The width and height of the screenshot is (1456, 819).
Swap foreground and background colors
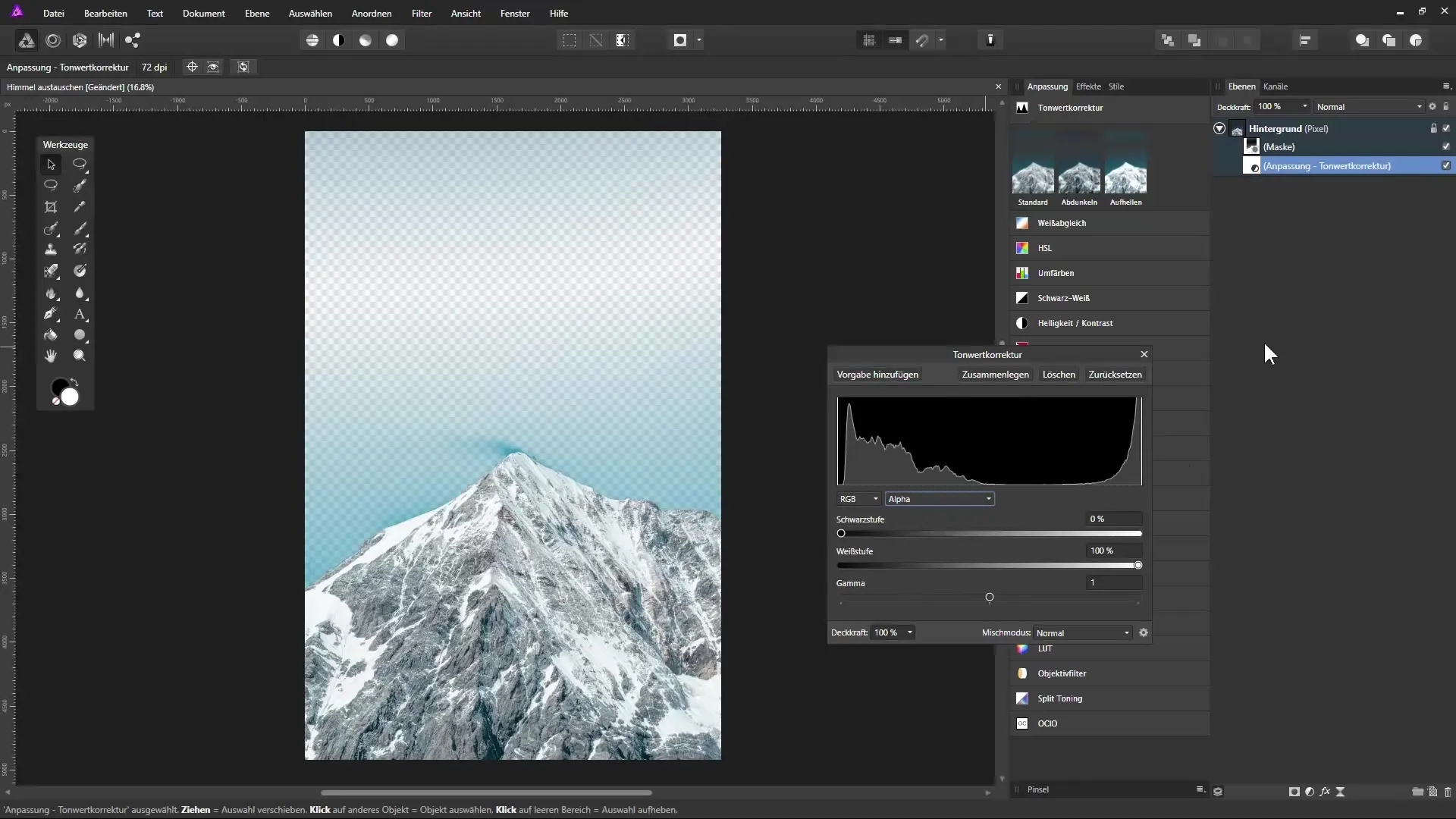[x=74, y=382]
